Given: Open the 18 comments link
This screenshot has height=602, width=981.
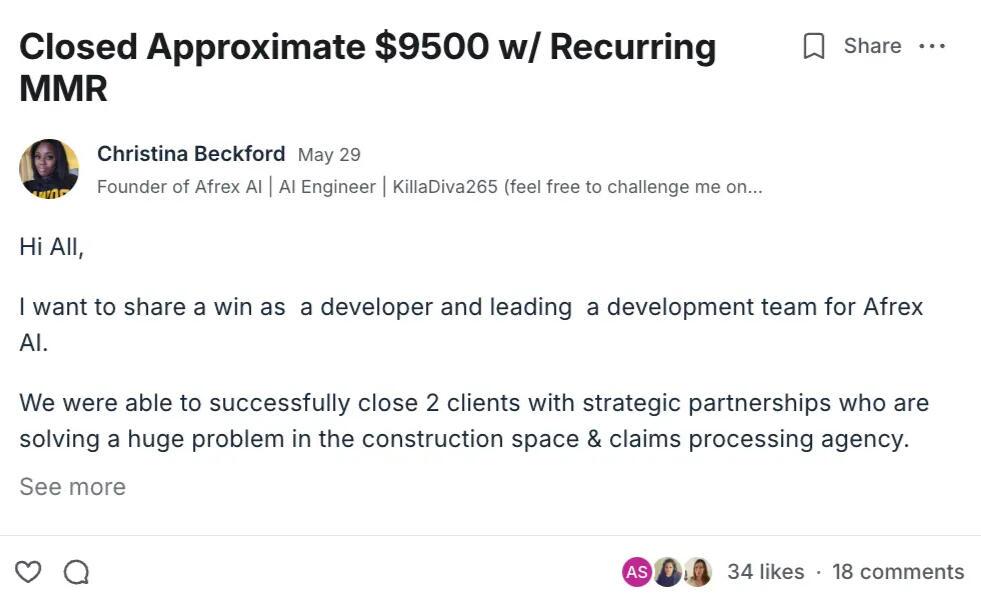Looking at the screenshot, I should pos(898,572).
